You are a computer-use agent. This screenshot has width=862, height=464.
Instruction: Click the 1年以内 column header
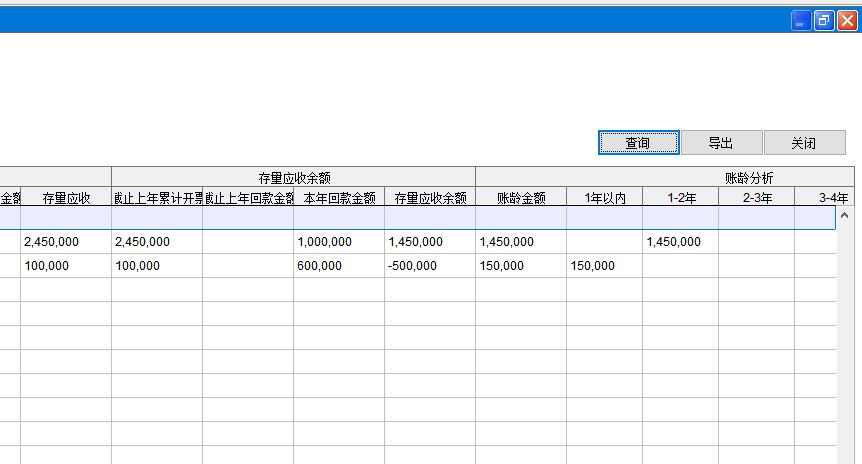pos(604,198)
